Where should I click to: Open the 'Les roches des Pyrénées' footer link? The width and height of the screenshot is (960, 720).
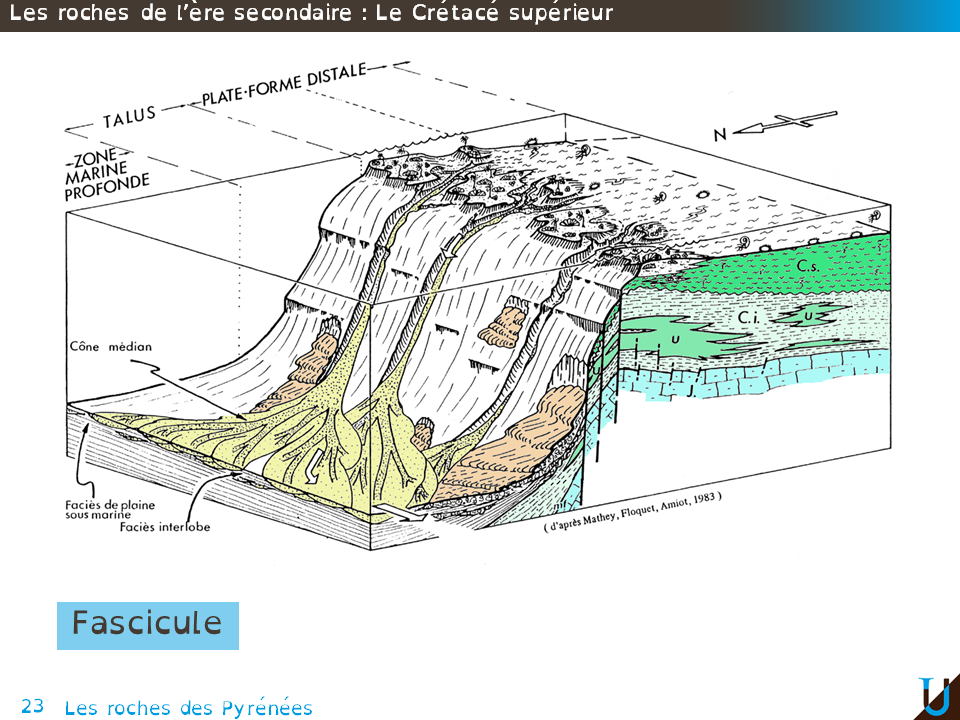[188, 708]
